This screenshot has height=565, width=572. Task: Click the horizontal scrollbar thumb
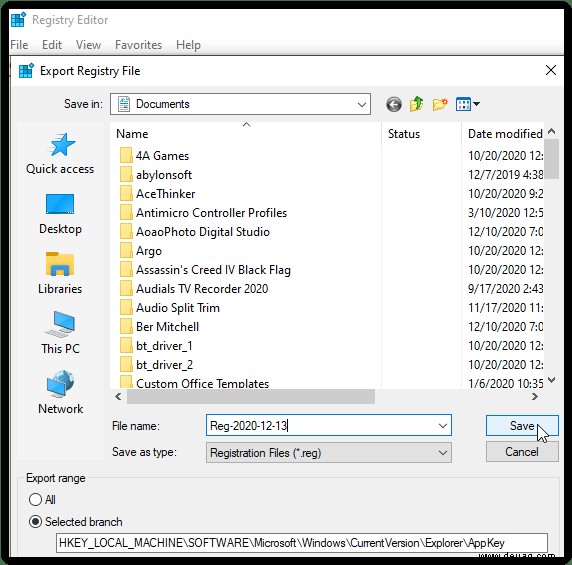click(x=251, y=396)
